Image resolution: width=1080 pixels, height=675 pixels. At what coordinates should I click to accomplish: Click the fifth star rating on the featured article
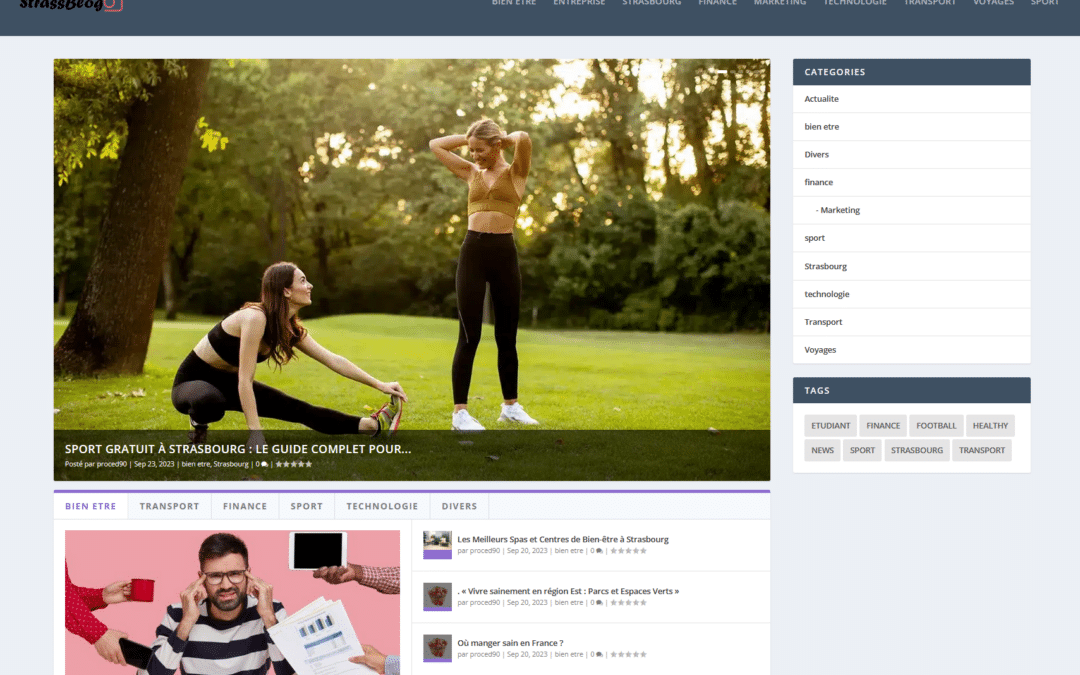point(307,465)
